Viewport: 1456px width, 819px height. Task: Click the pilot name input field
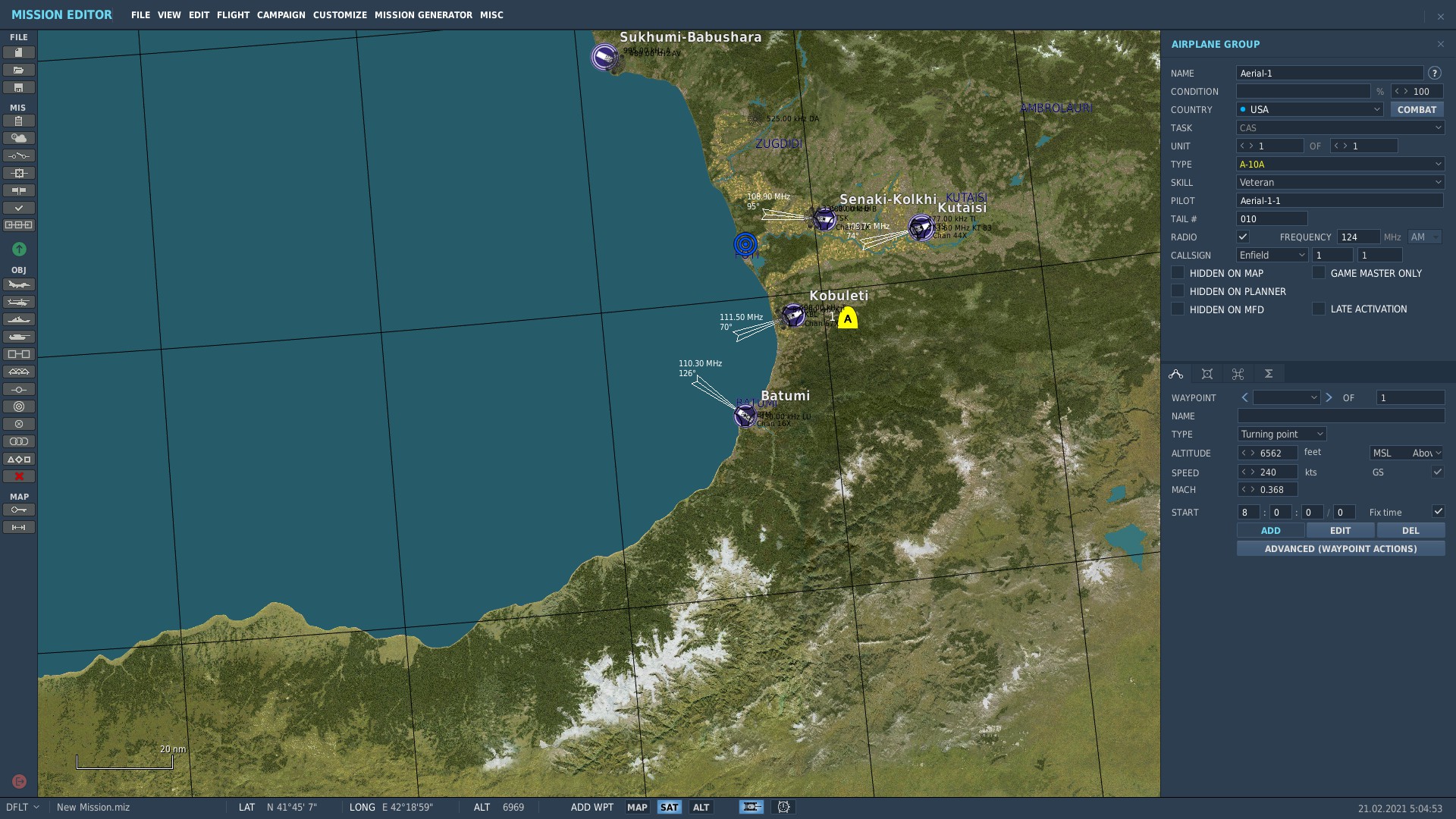click(x=1339, y=200)
